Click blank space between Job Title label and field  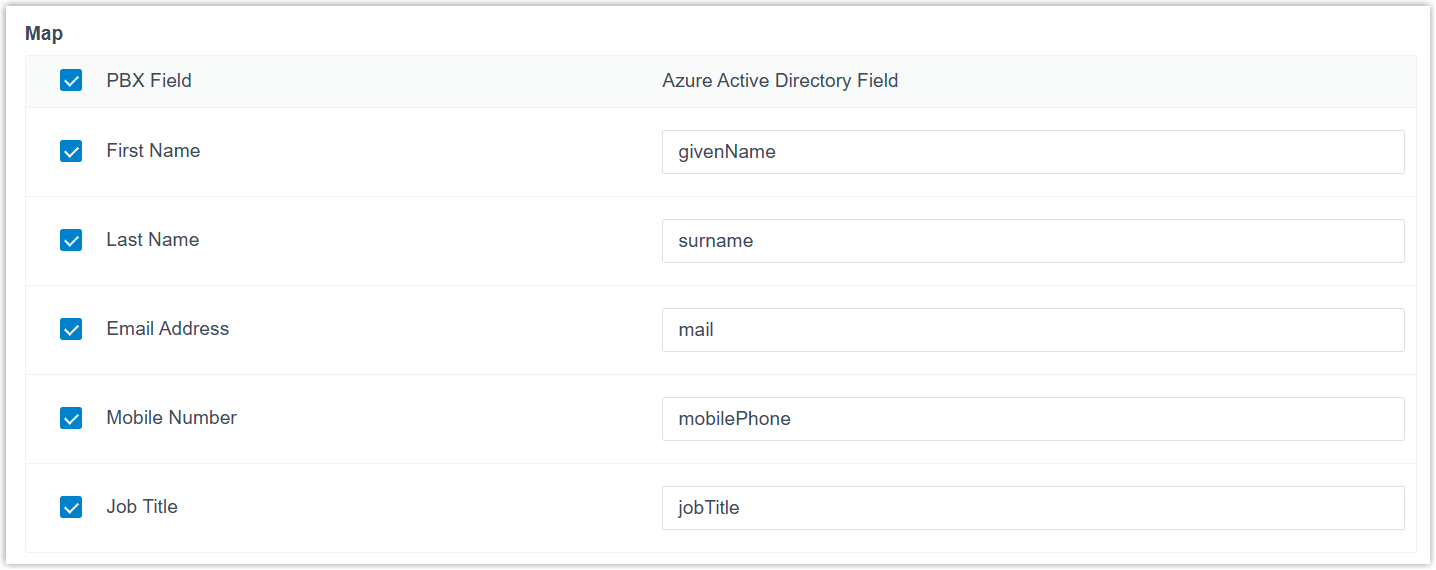tap(420, 508)
